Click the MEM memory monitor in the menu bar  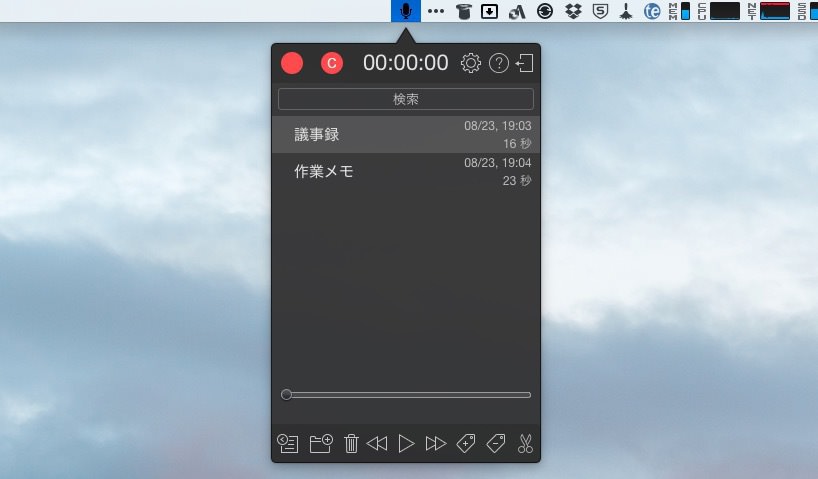click(x=679, y=11)
